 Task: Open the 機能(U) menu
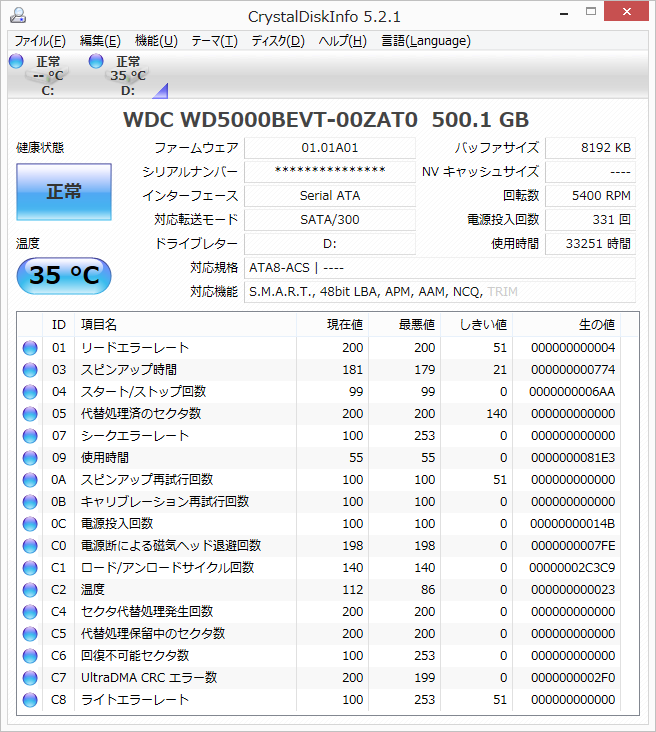coord(156,41)
